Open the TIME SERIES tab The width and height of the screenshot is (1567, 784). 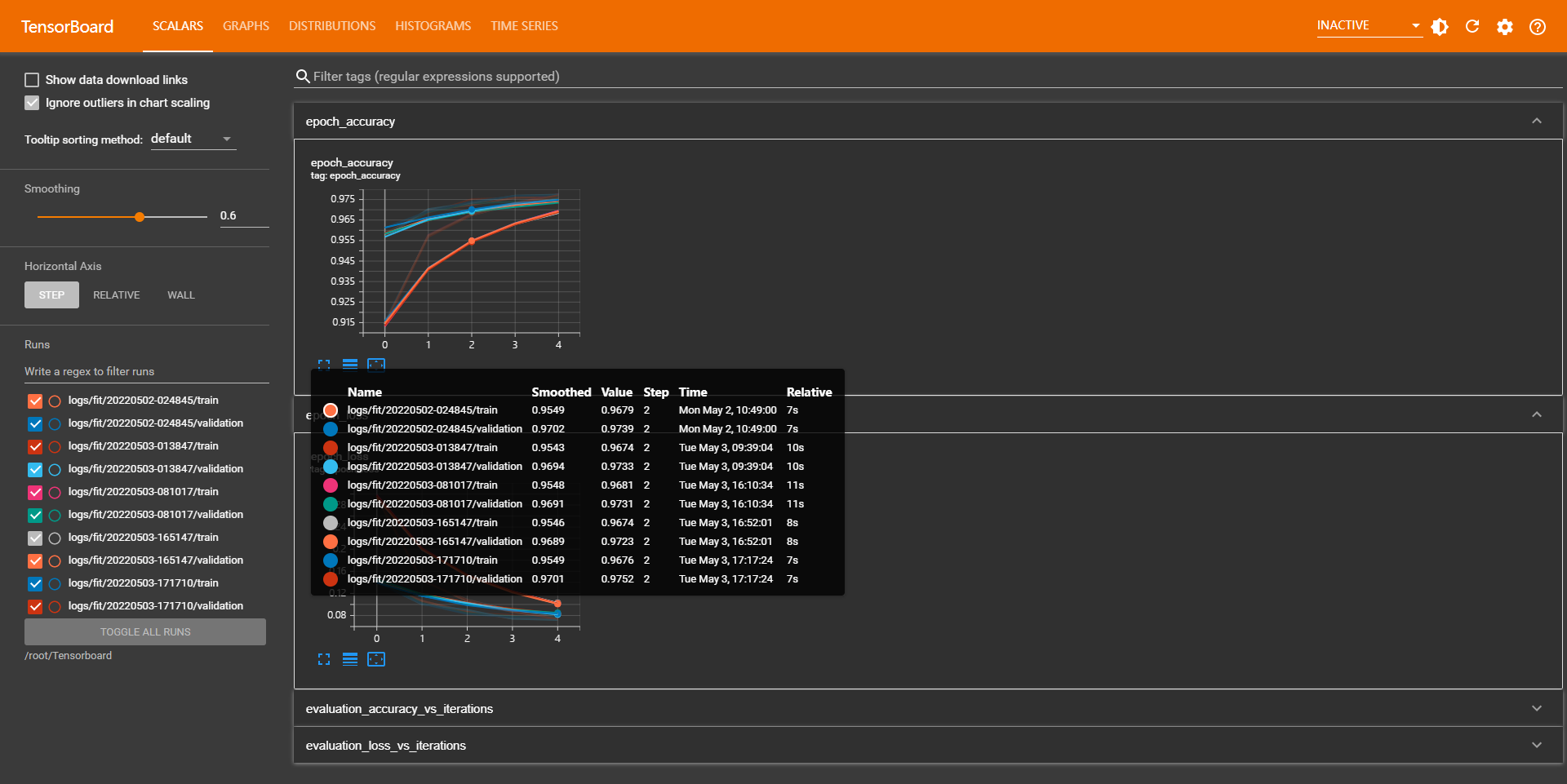(524, 26)
